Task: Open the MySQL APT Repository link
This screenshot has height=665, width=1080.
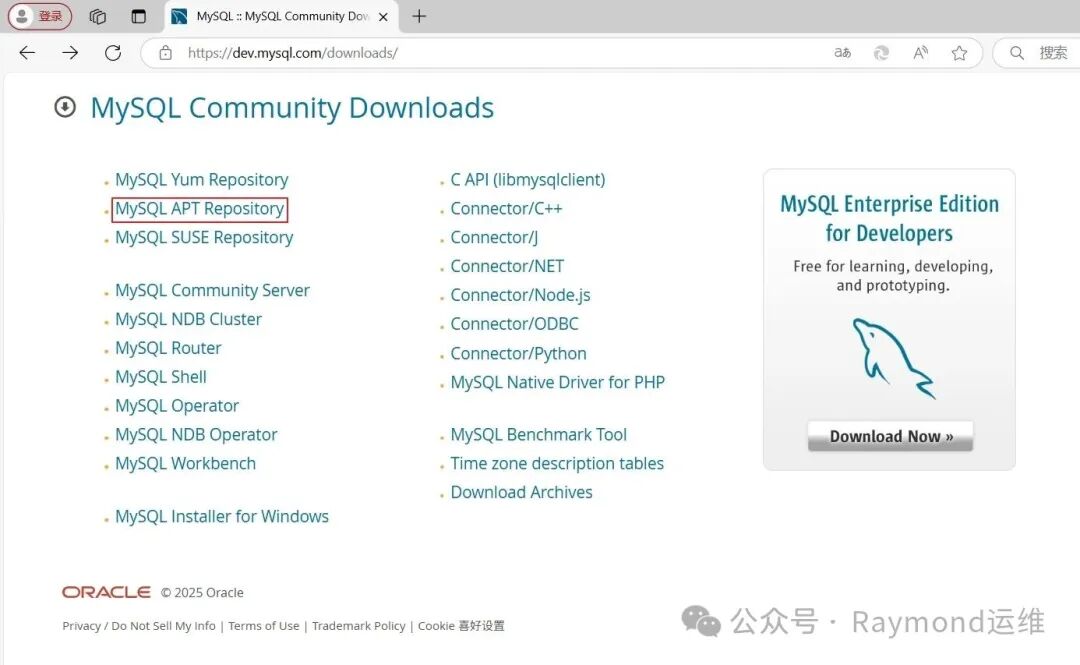Action: tap(200, 209)
